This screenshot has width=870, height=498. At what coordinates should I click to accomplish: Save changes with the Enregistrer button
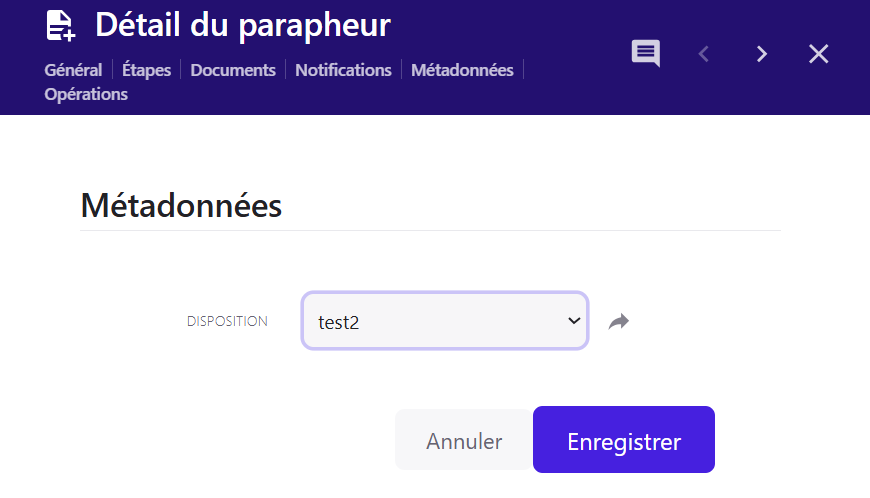(624, 441)
